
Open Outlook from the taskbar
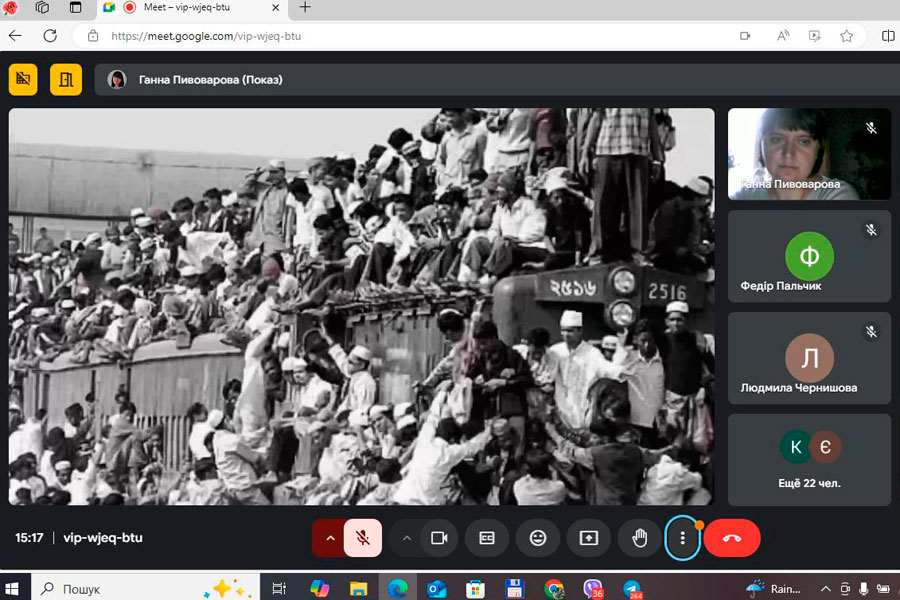pyautogui.click(x=437, y=589)
